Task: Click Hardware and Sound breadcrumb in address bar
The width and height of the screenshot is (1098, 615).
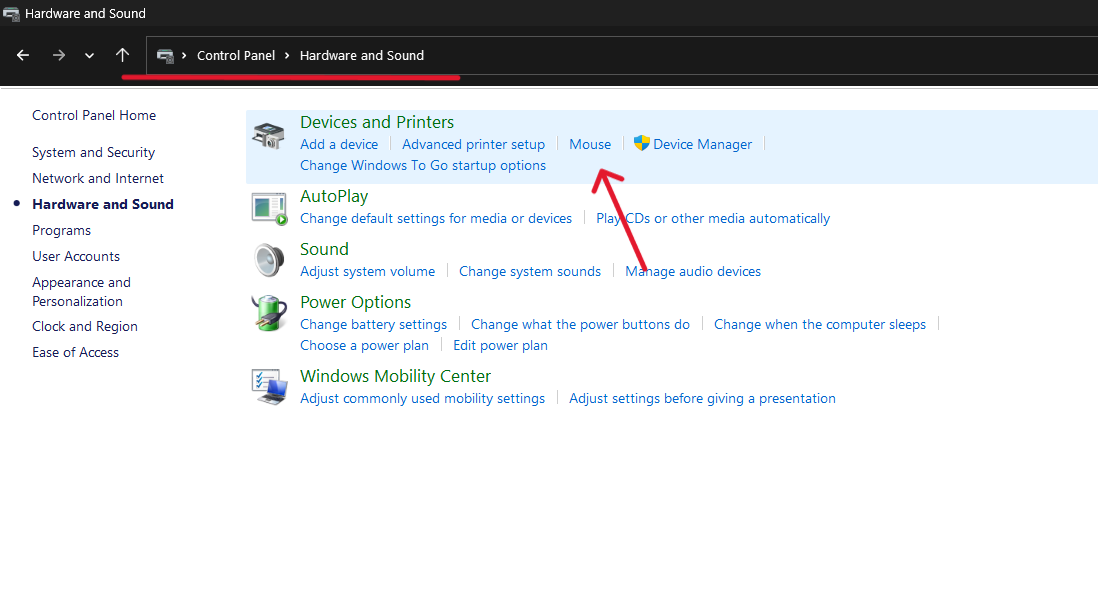Action: tap(362, 56)
